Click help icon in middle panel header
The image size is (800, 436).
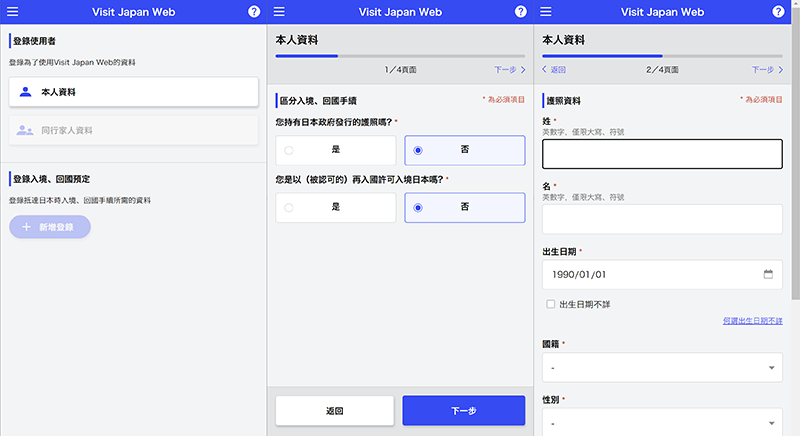[x=520, y=12]
